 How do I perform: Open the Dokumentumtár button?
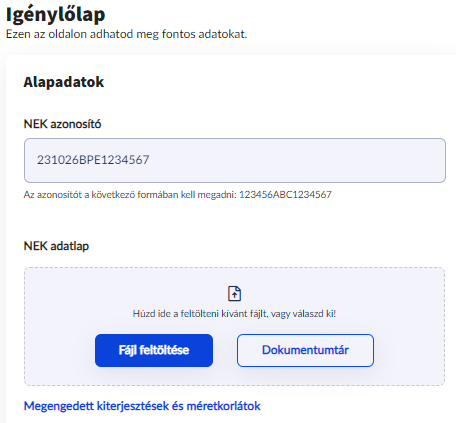coord(305,350)
